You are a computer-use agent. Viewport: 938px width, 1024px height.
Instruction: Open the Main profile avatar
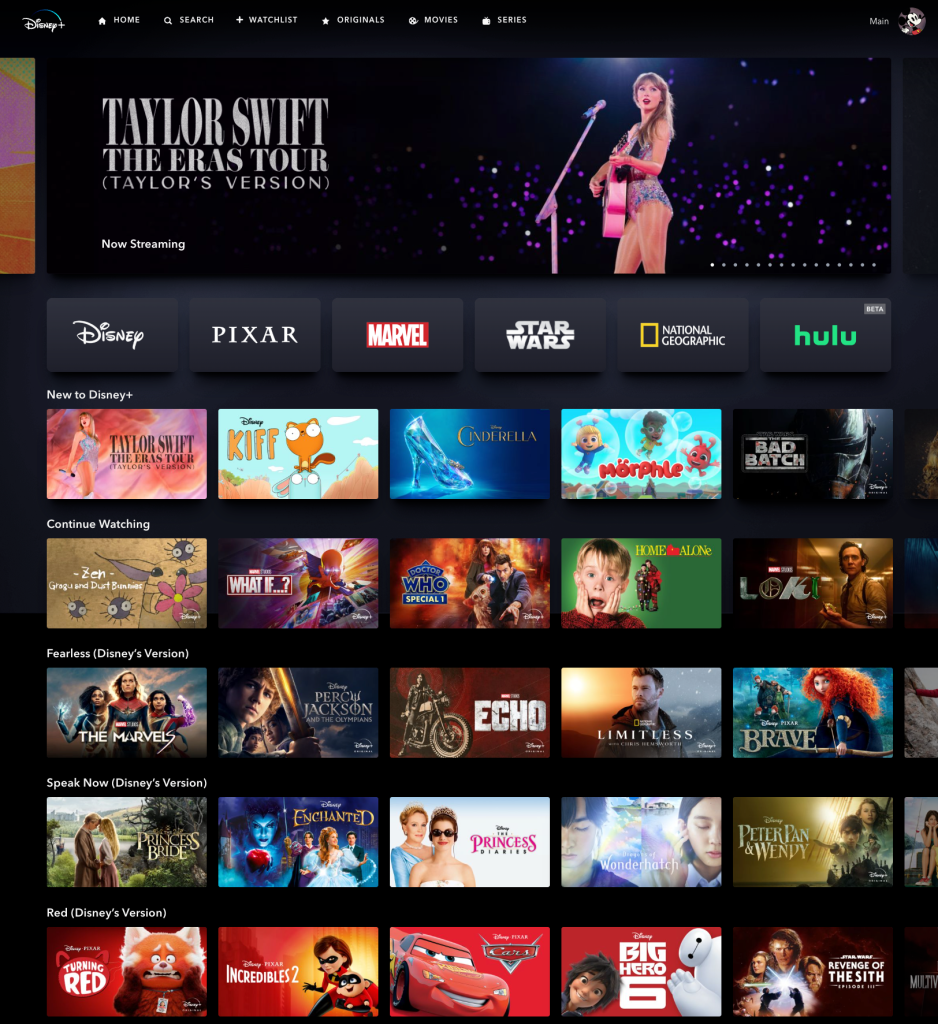tap(910, 20)
